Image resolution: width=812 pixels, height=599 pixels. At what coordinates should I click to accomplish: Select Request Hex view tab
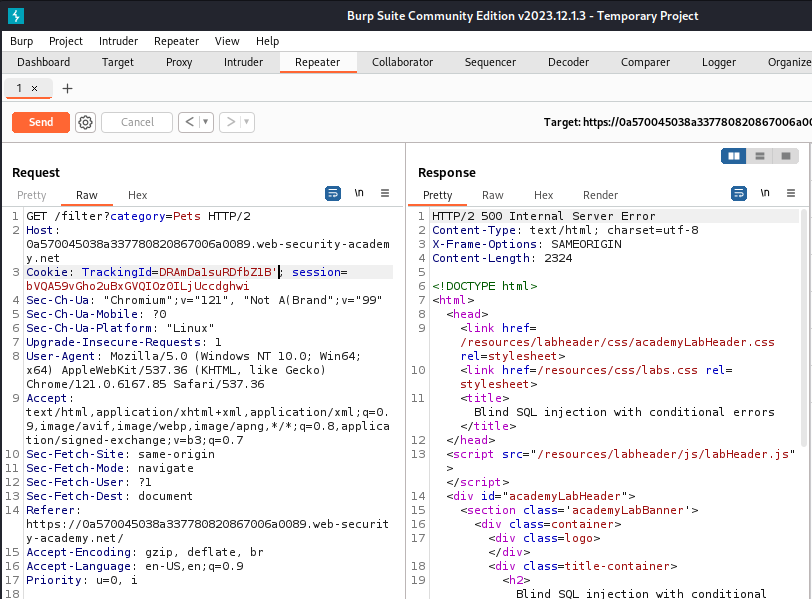[138, 195]
